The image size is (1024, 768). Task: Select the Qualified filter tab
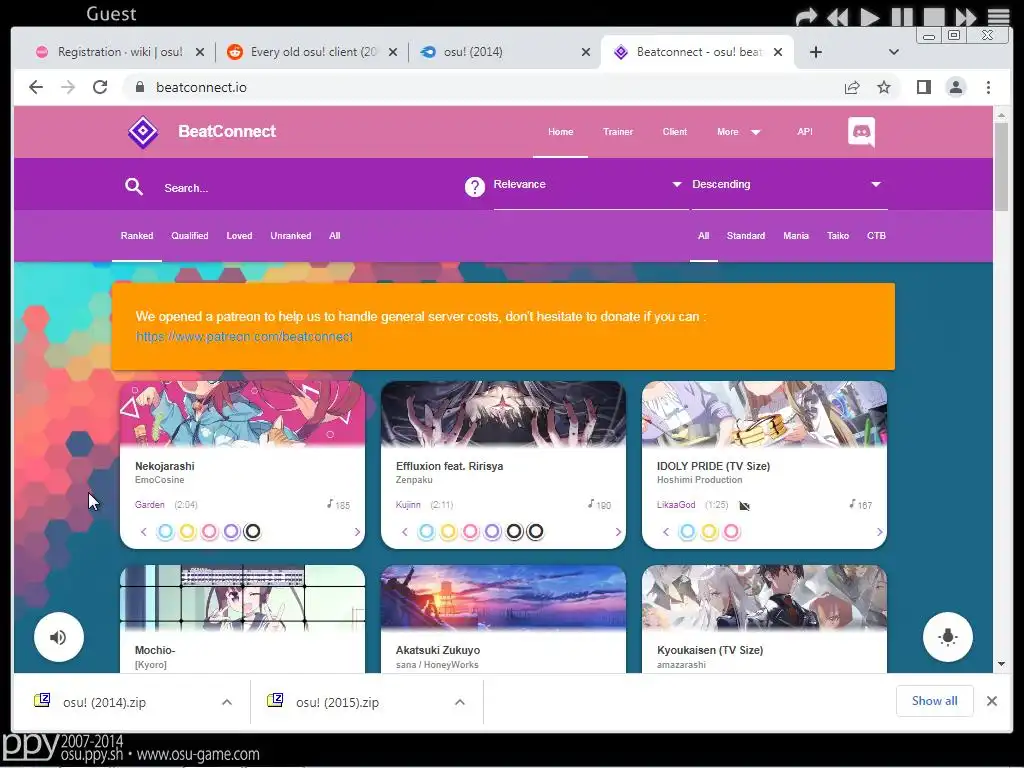[189, 236]
